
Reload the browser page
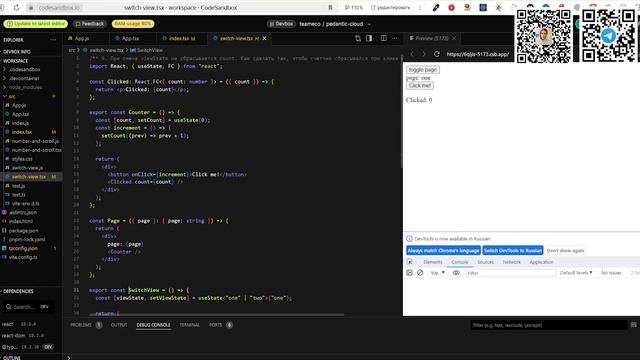pos(16,7)
